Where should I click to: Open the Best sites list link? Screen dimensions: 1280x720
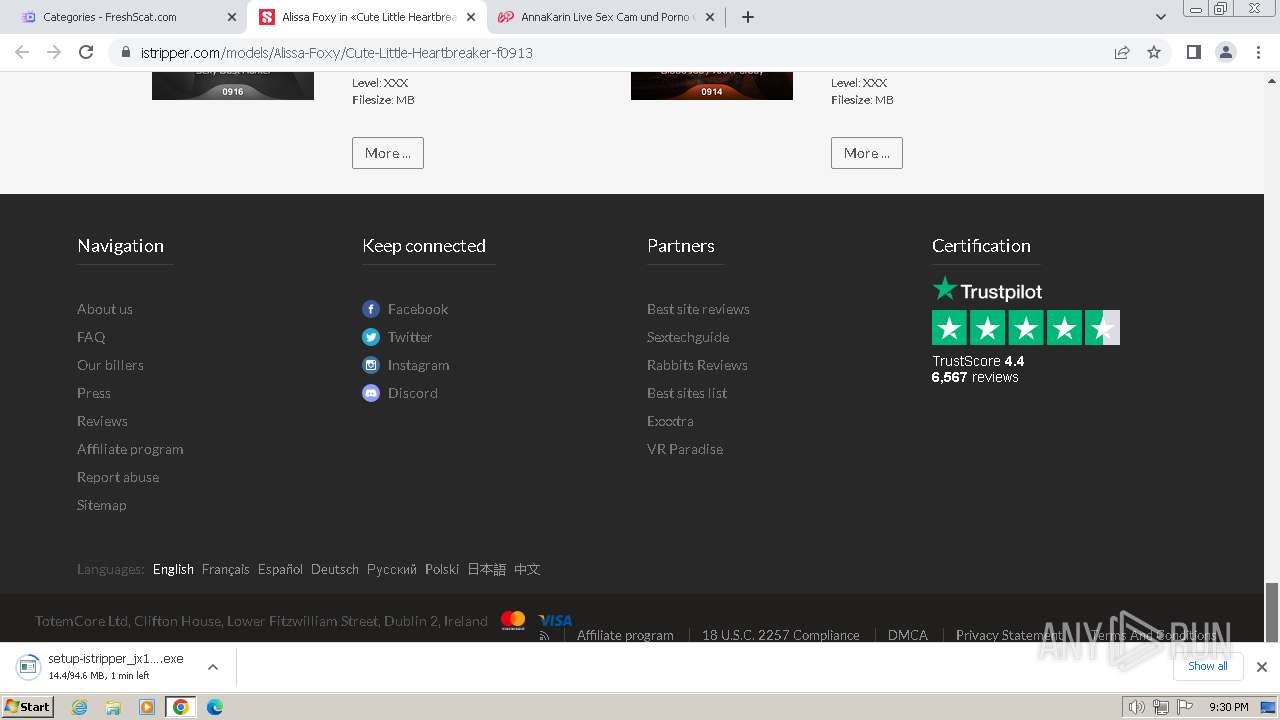[687, 393]
